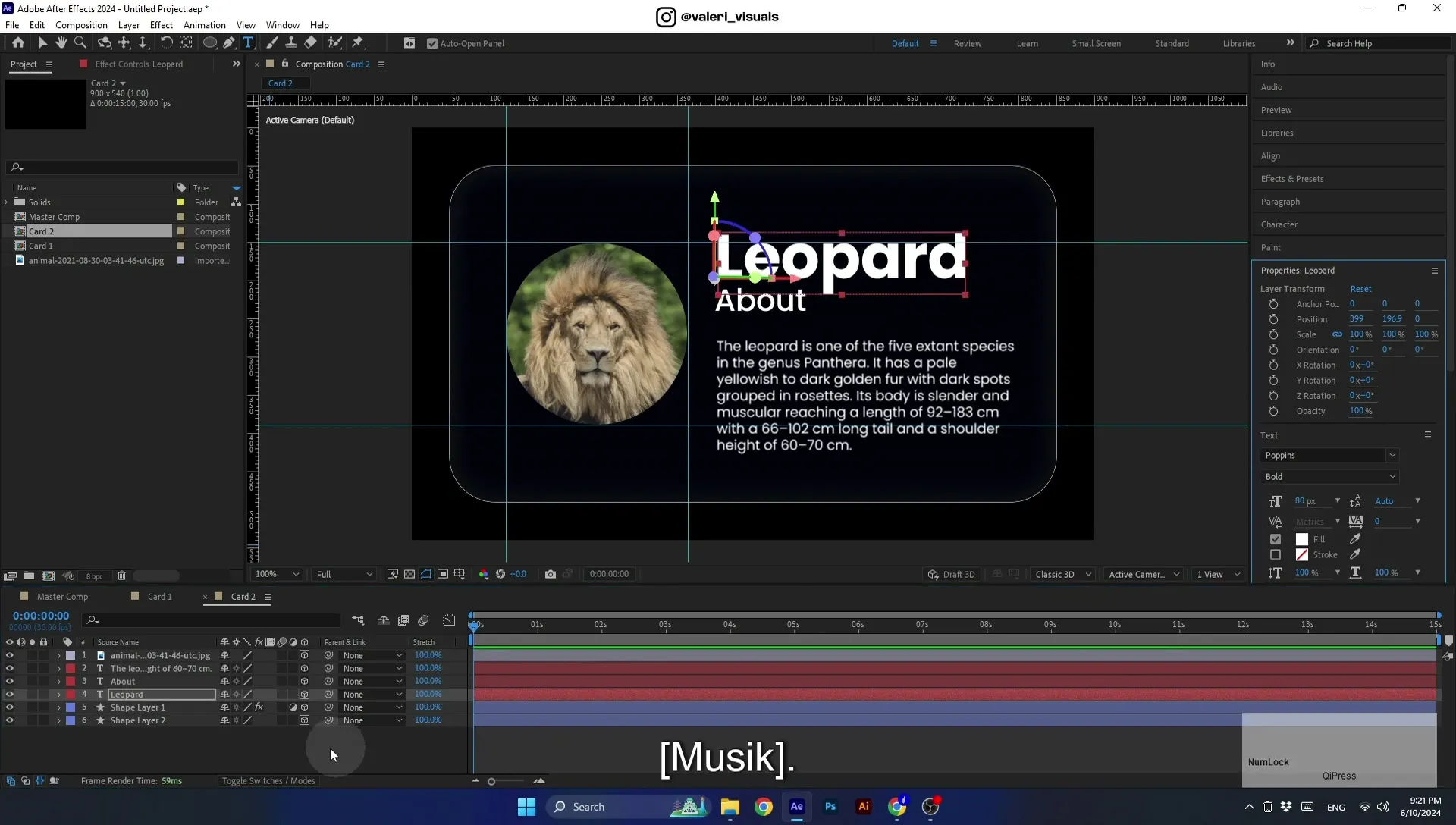Enable the Stroke checkbox in Text properties
The height and width of the screenshot is (825, 1456).
pyautogui.click(x=1276, y=555)
